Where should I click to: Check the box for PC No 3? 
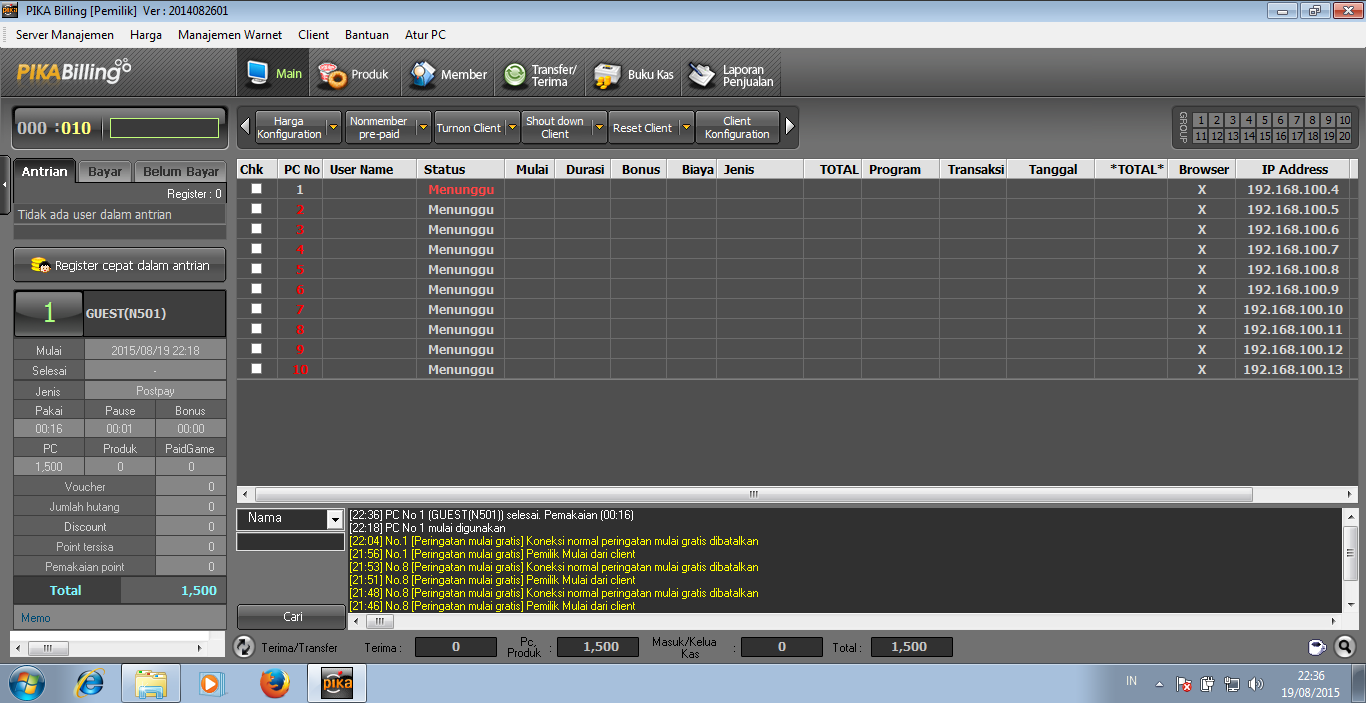coord(256,228)
